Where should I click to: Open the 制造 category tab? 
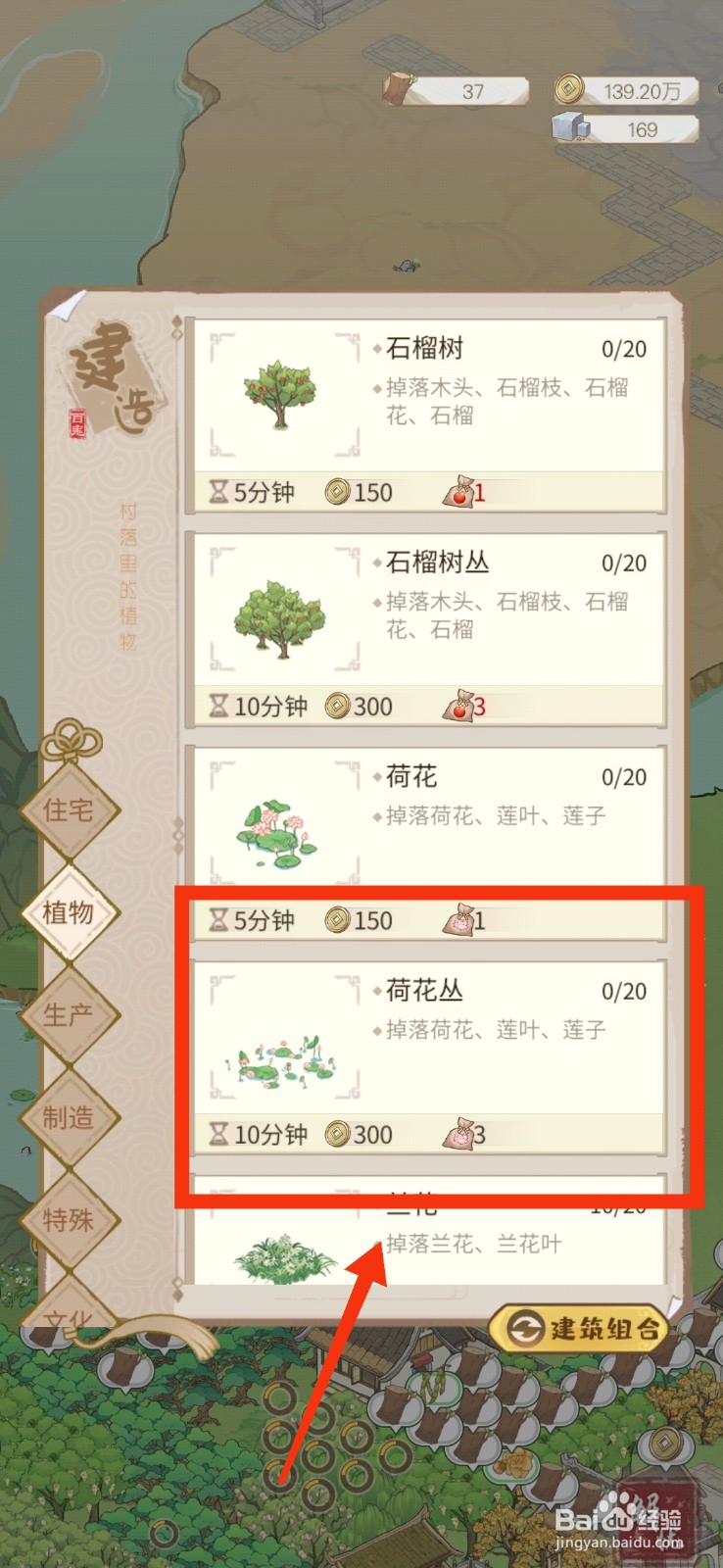click(70, 1117)
